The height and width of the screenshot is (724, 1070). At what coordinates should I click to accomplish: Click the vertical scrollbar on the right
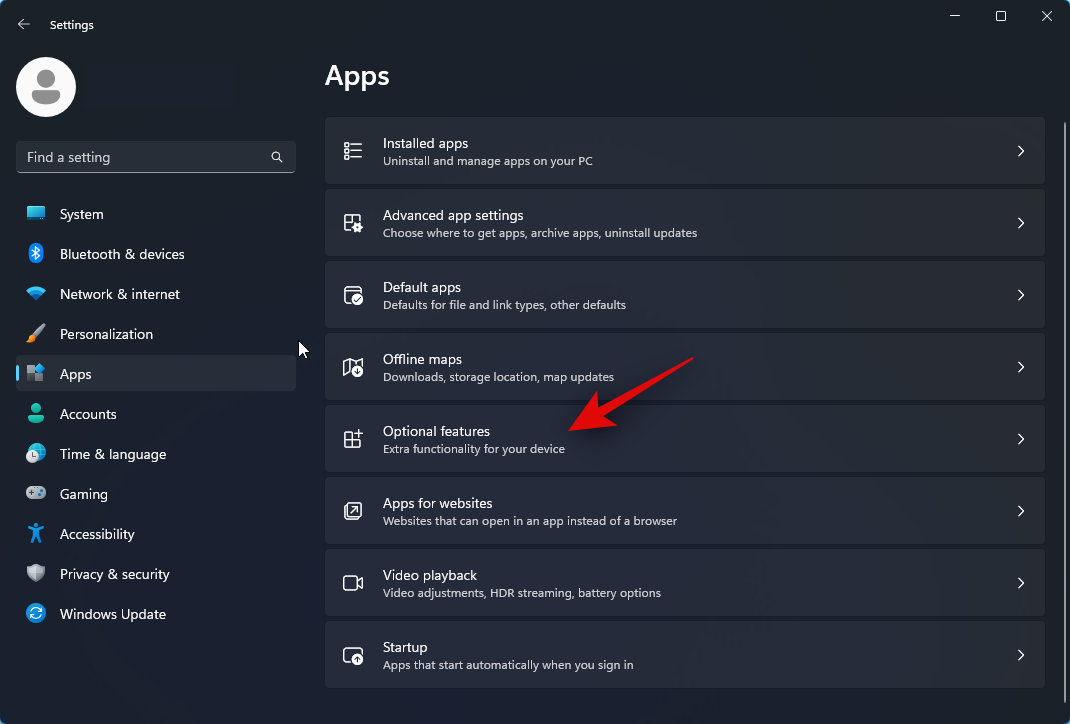coord(1063,300)
